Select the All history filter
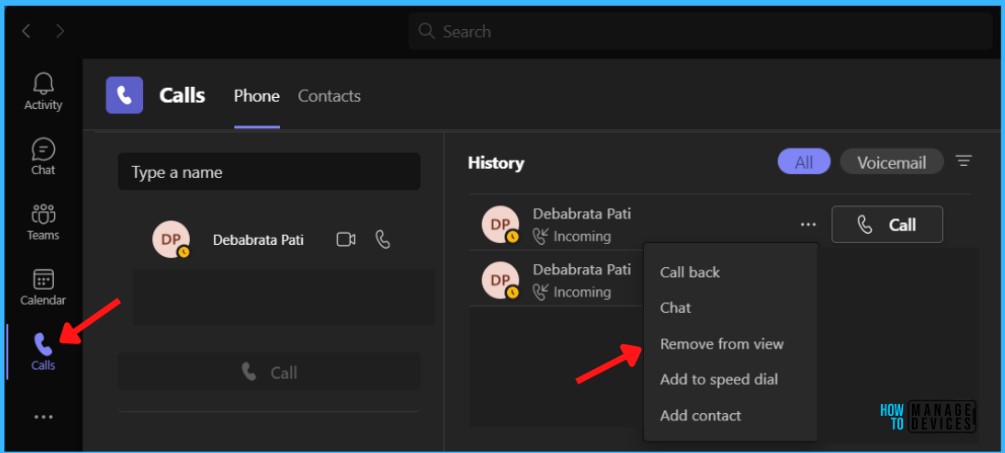1005x453 pixels. tap(804, 161)
